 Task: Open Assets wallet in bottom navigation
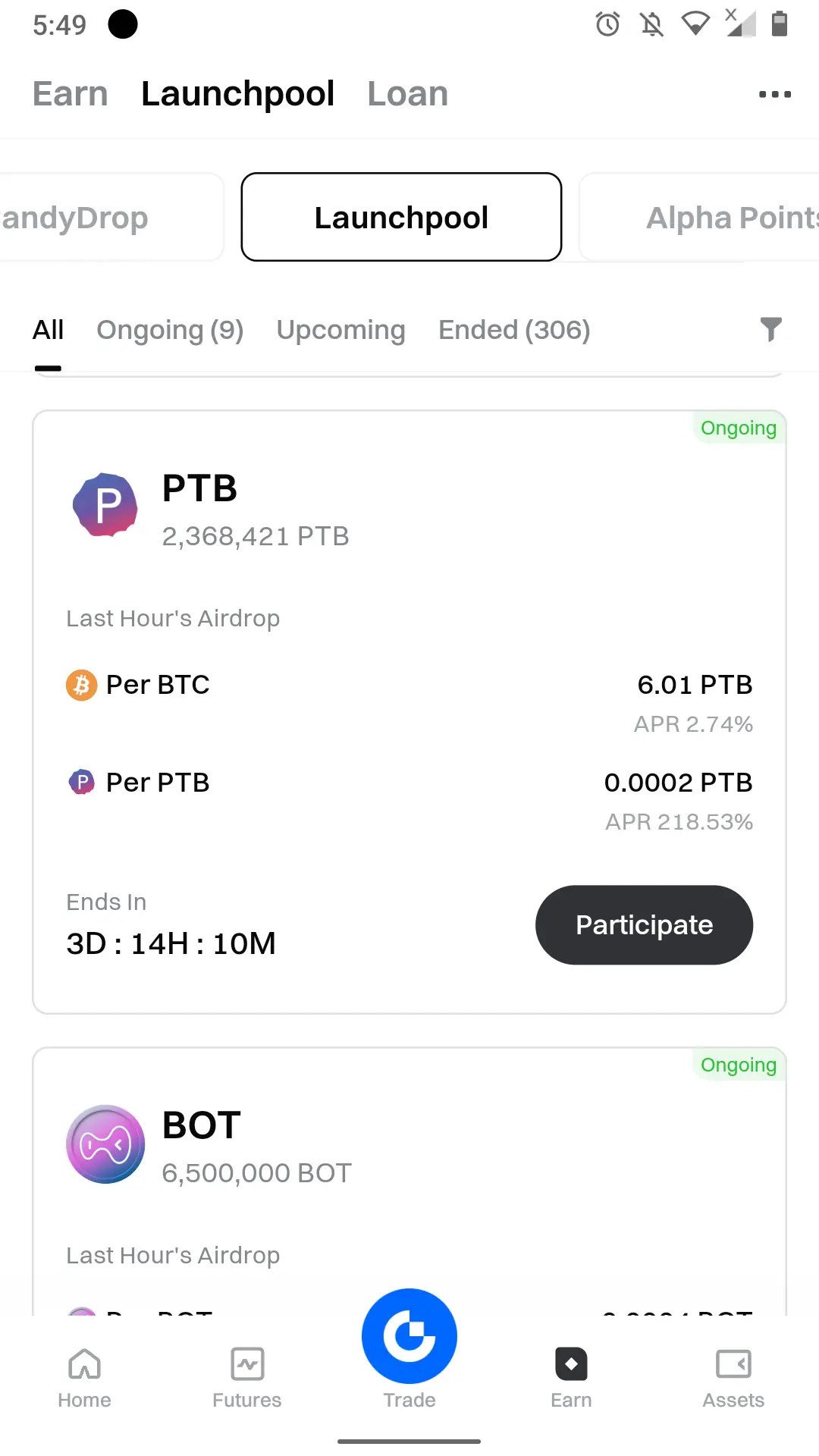pos(733,1378)
